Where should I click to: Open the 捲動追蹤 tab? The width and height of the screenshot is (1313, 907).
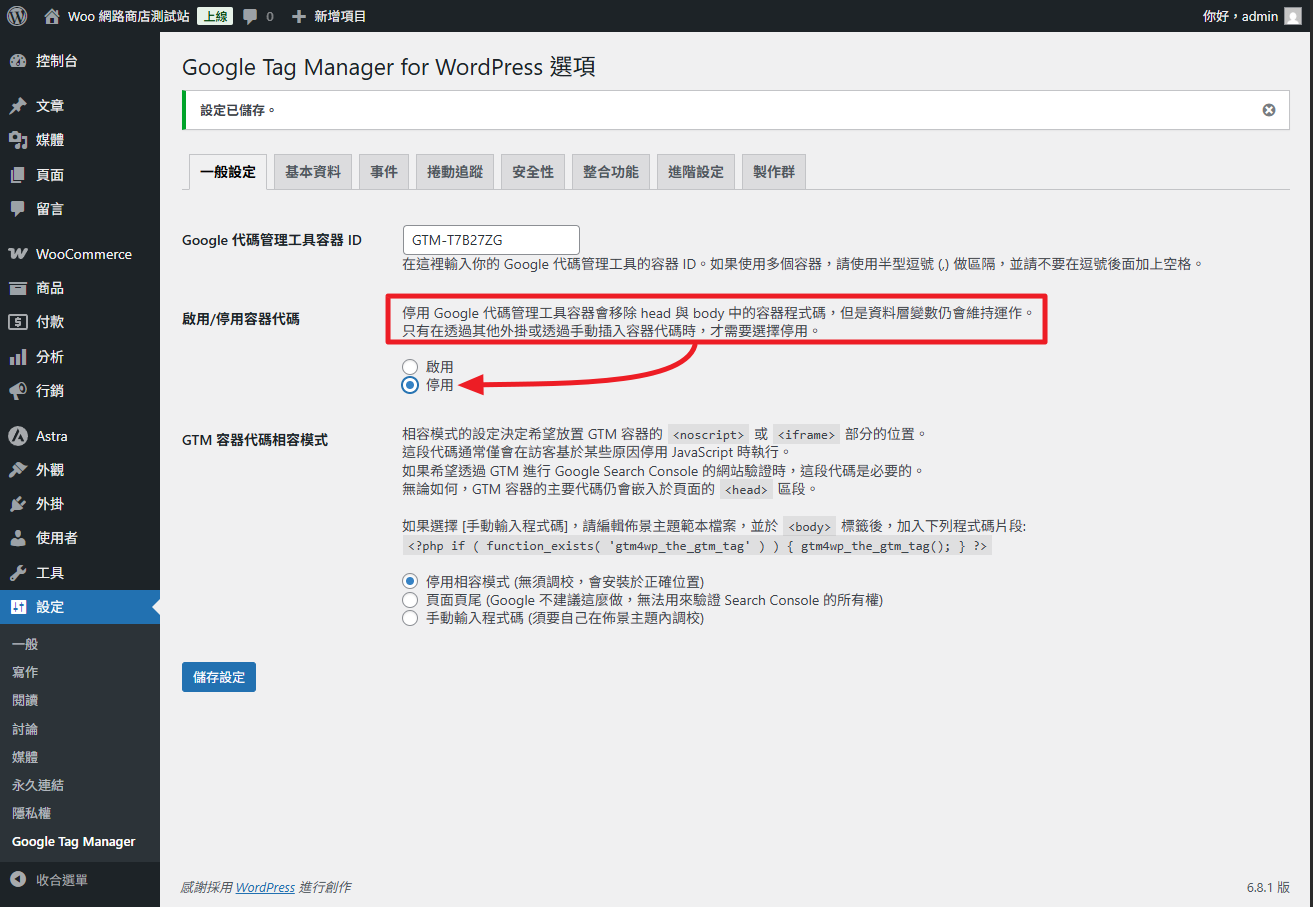point(455,172)
